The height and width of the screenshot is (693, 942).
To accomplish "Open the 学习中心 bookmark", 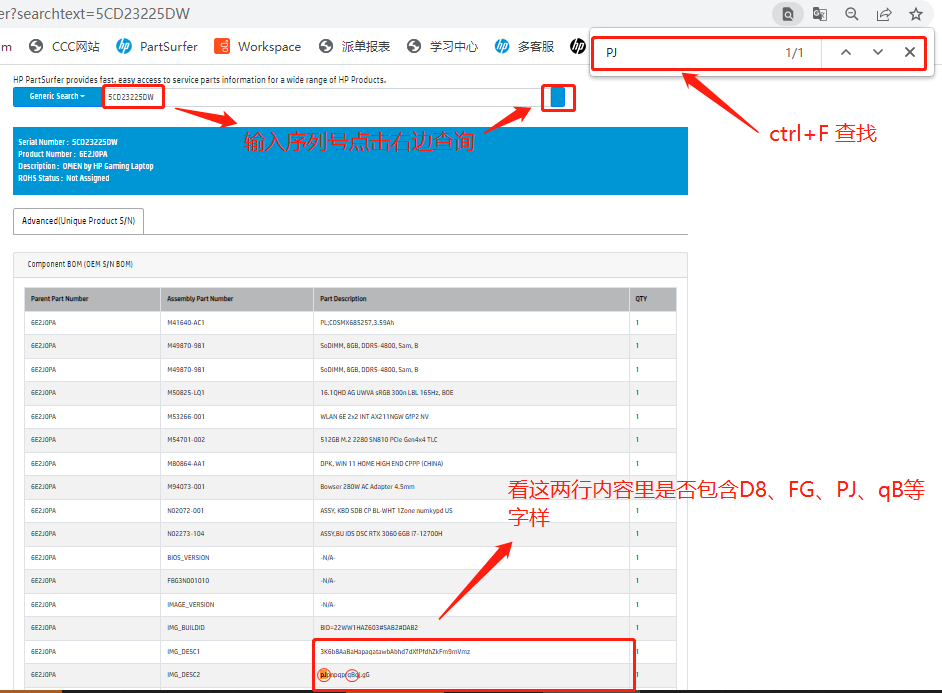I will point(442,46).
